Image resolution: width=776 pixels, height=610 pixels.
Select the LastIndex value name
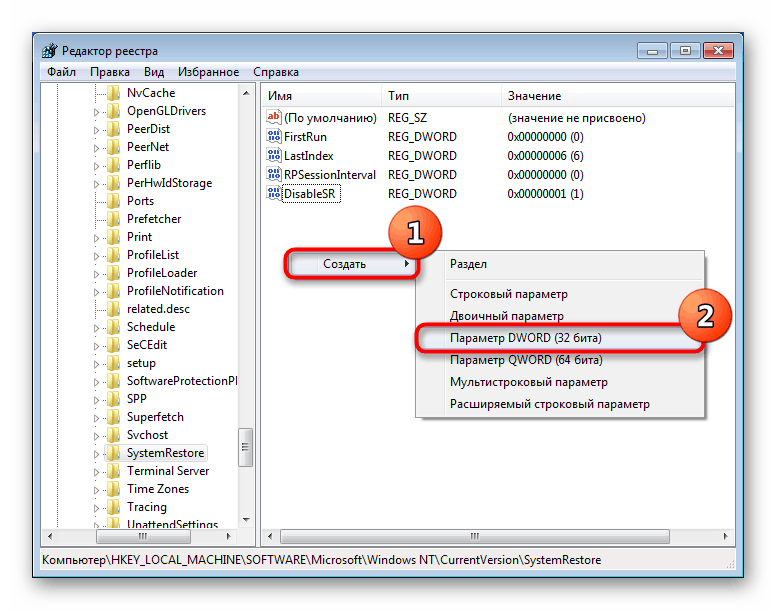[x=308, y=155]
